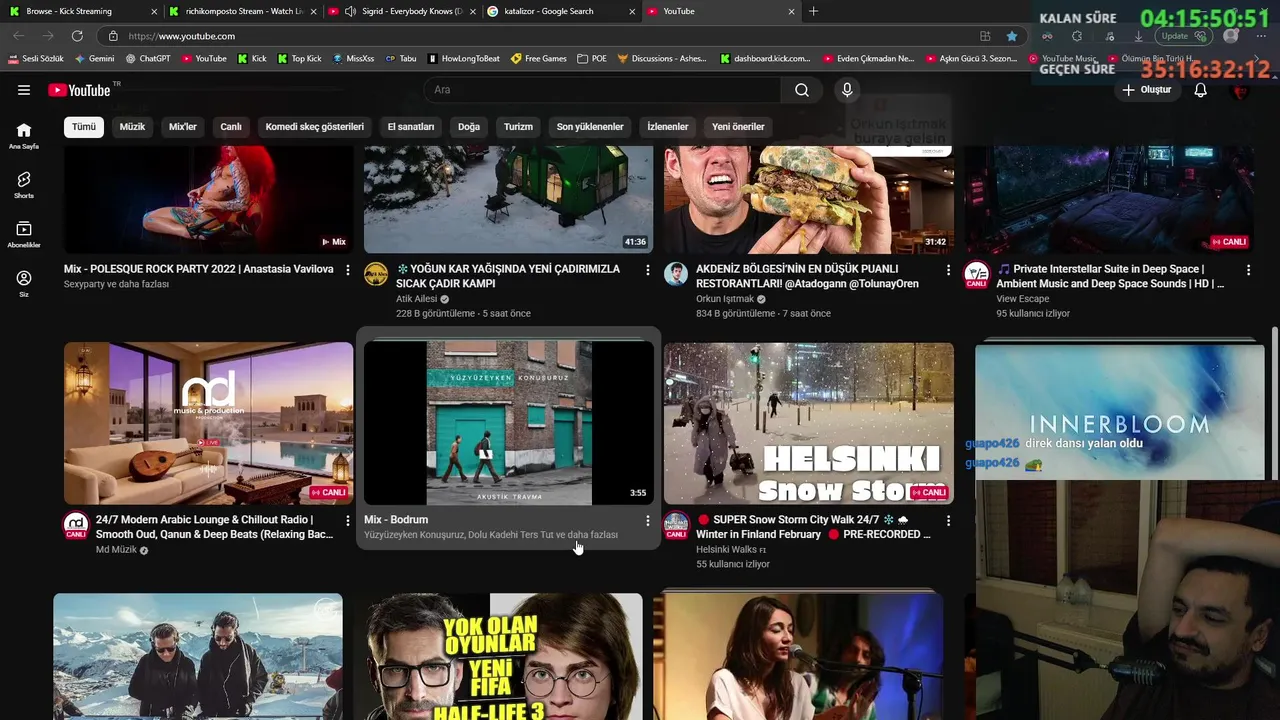Select the El sanatları chip
The image size is (1280, 720).
pos(411,127)
